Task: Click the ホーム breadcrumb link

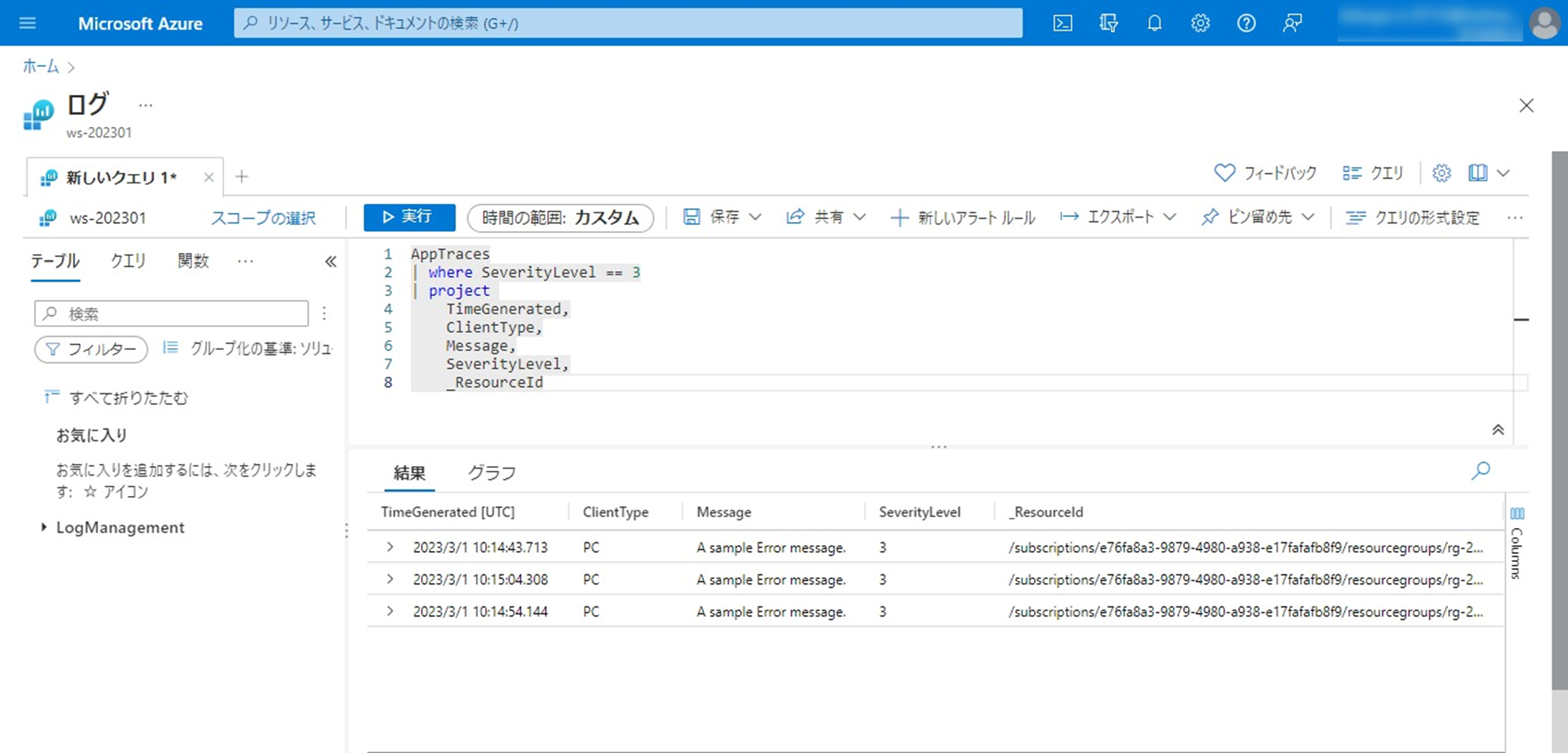Action: [41, 67]
